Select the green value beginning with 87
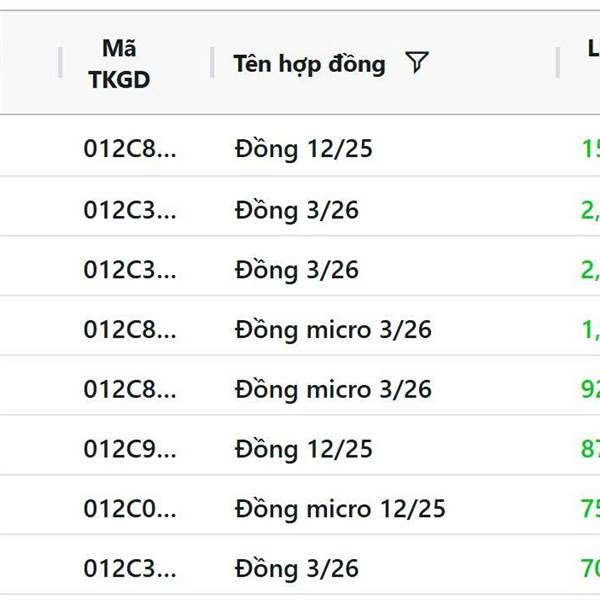This screenshot has width=600, height=600. 590,449
